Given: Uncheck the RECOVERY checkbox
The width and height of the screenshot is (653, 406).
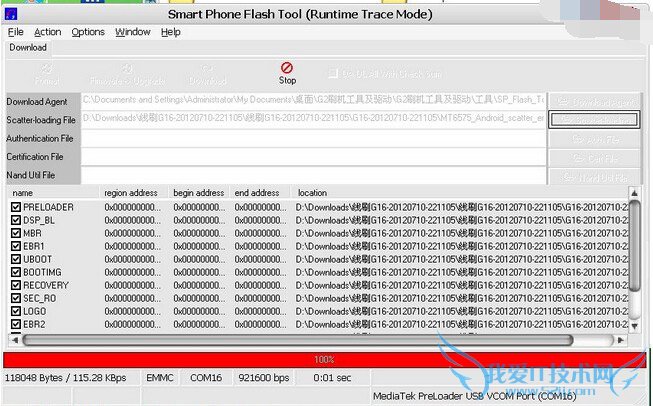Looking at the screenshot, I should [x=16, y=285].
